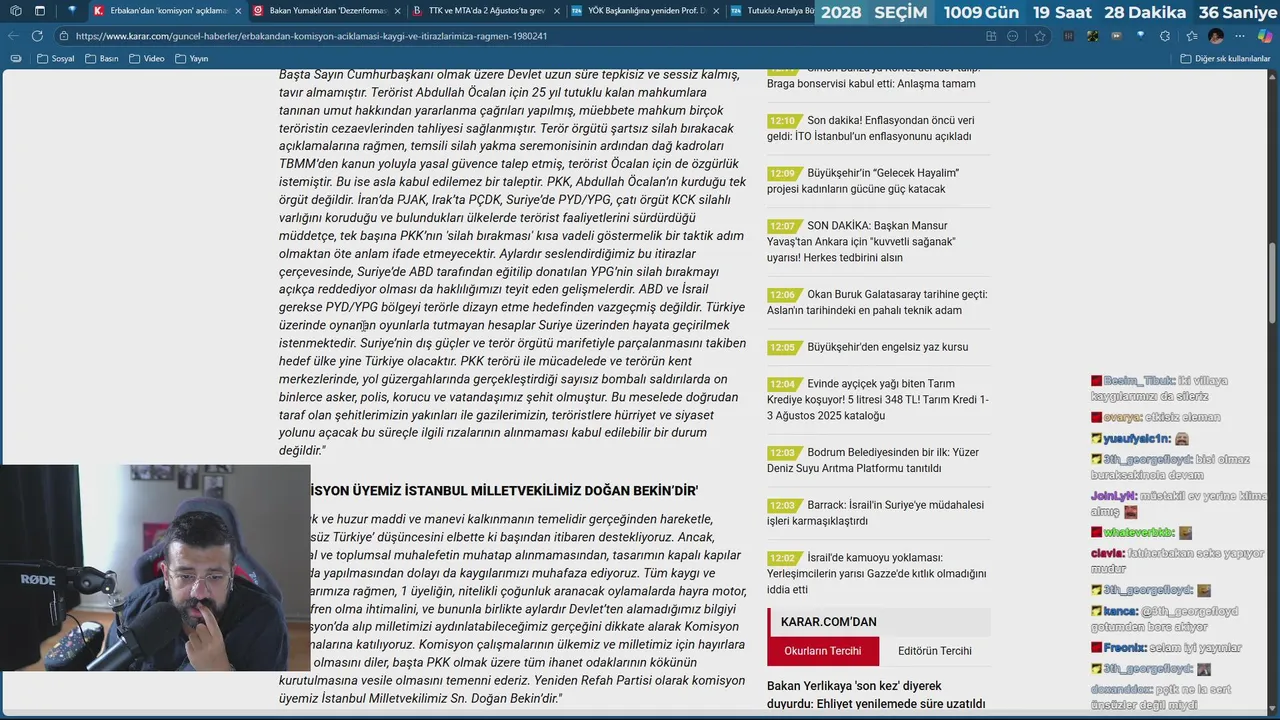Click the 12:07 time badge
The height and width of the screenshot is (720, 1280).
[783, 226]
